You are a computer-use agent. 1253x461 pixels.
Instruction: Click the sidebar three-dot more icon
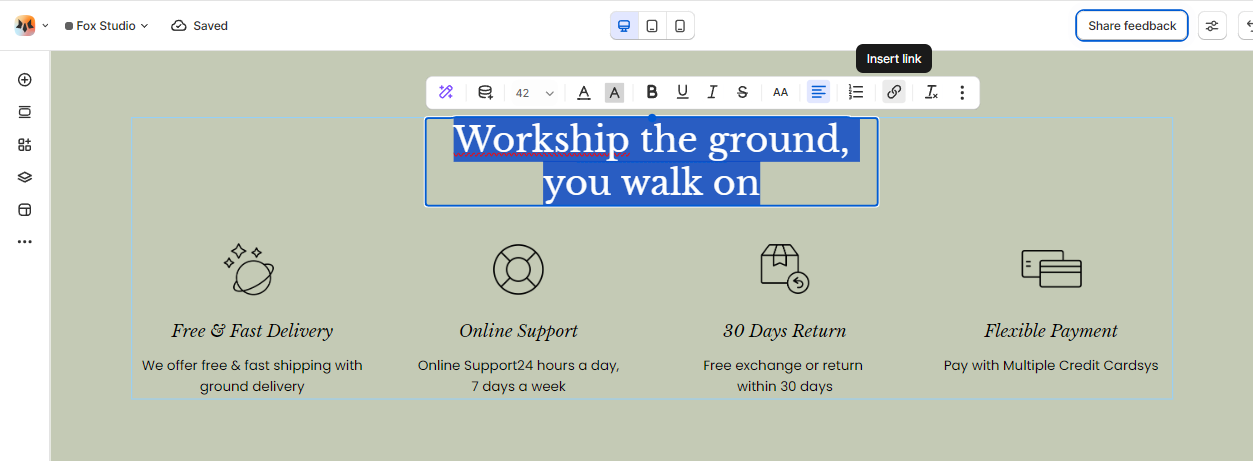[x=25, y=242]
